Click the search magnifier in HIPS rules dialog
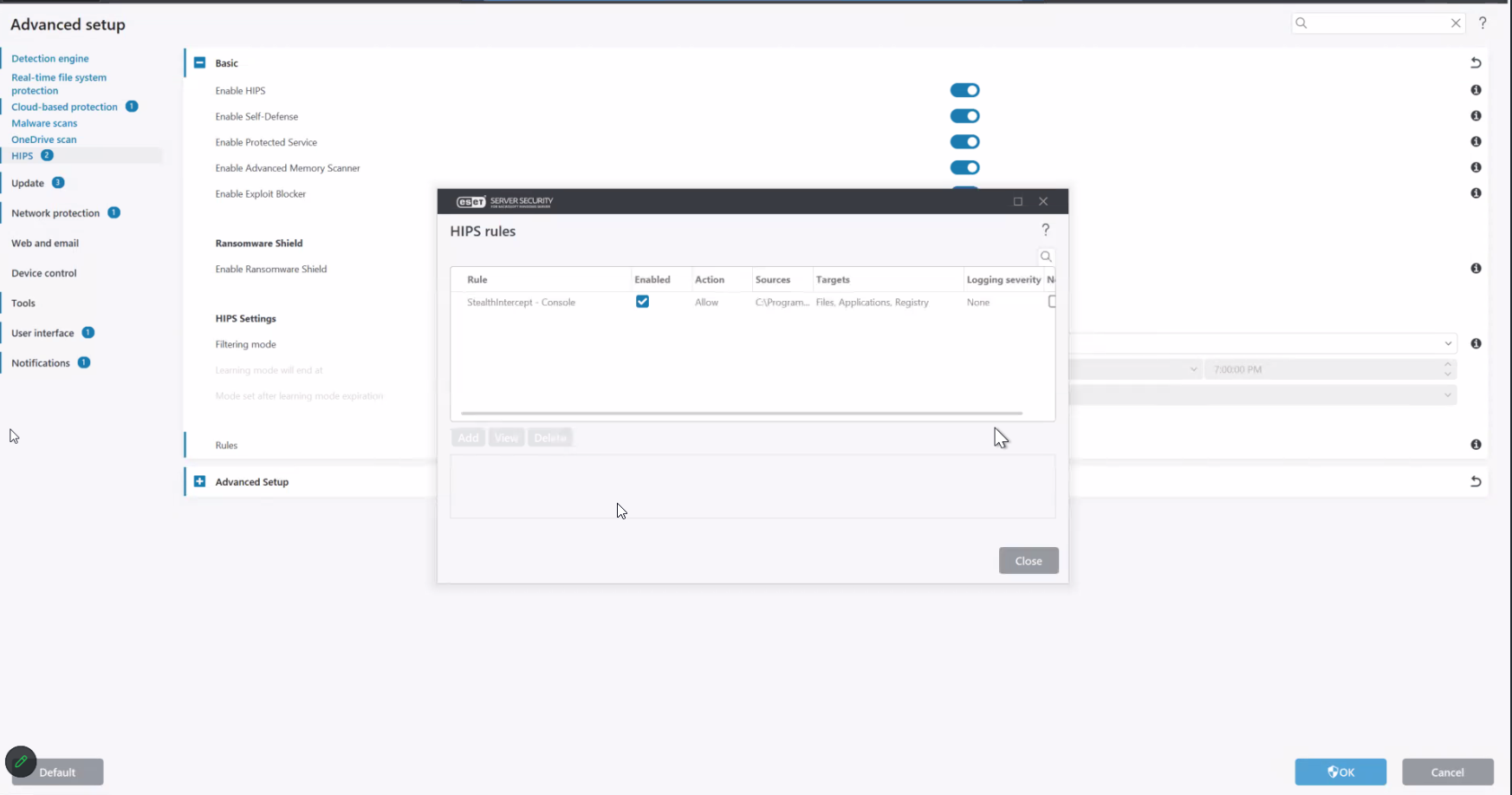This screenshot has height=795, width=1512. coord(1046,257)
